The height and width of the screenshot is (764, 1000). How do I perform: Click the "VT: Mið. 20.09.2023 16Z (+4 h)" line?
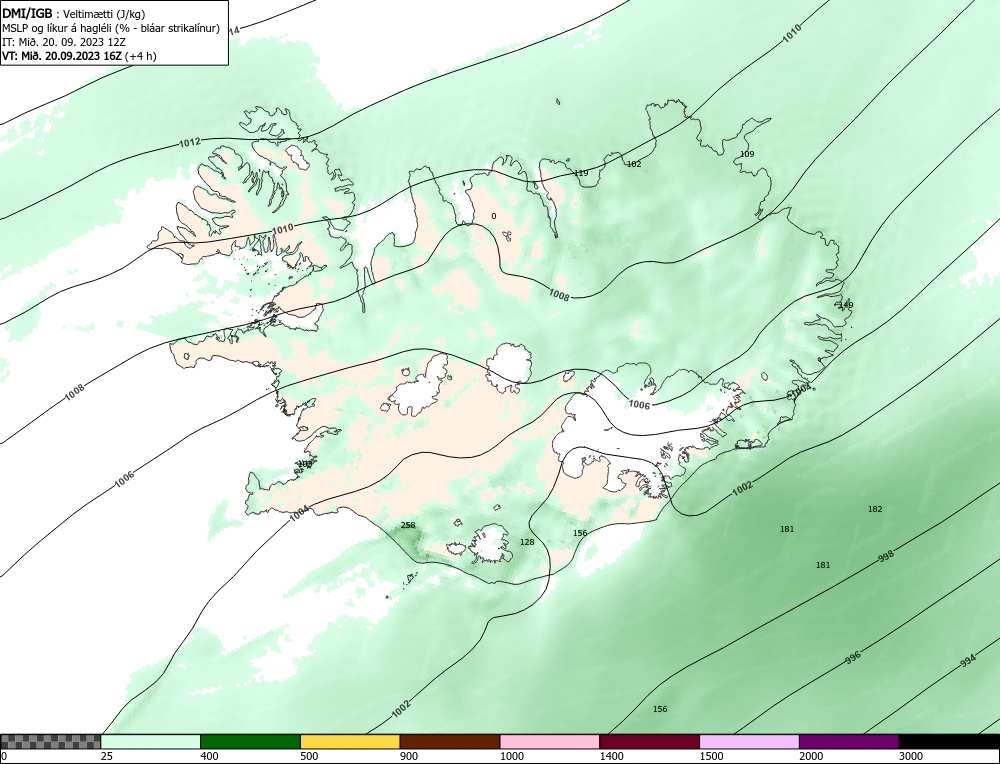(79, 55)
